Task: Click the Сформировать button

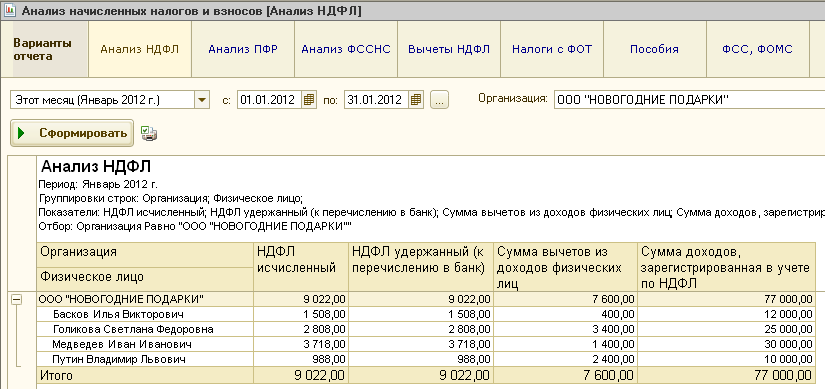Action: (x=72, y=134)
